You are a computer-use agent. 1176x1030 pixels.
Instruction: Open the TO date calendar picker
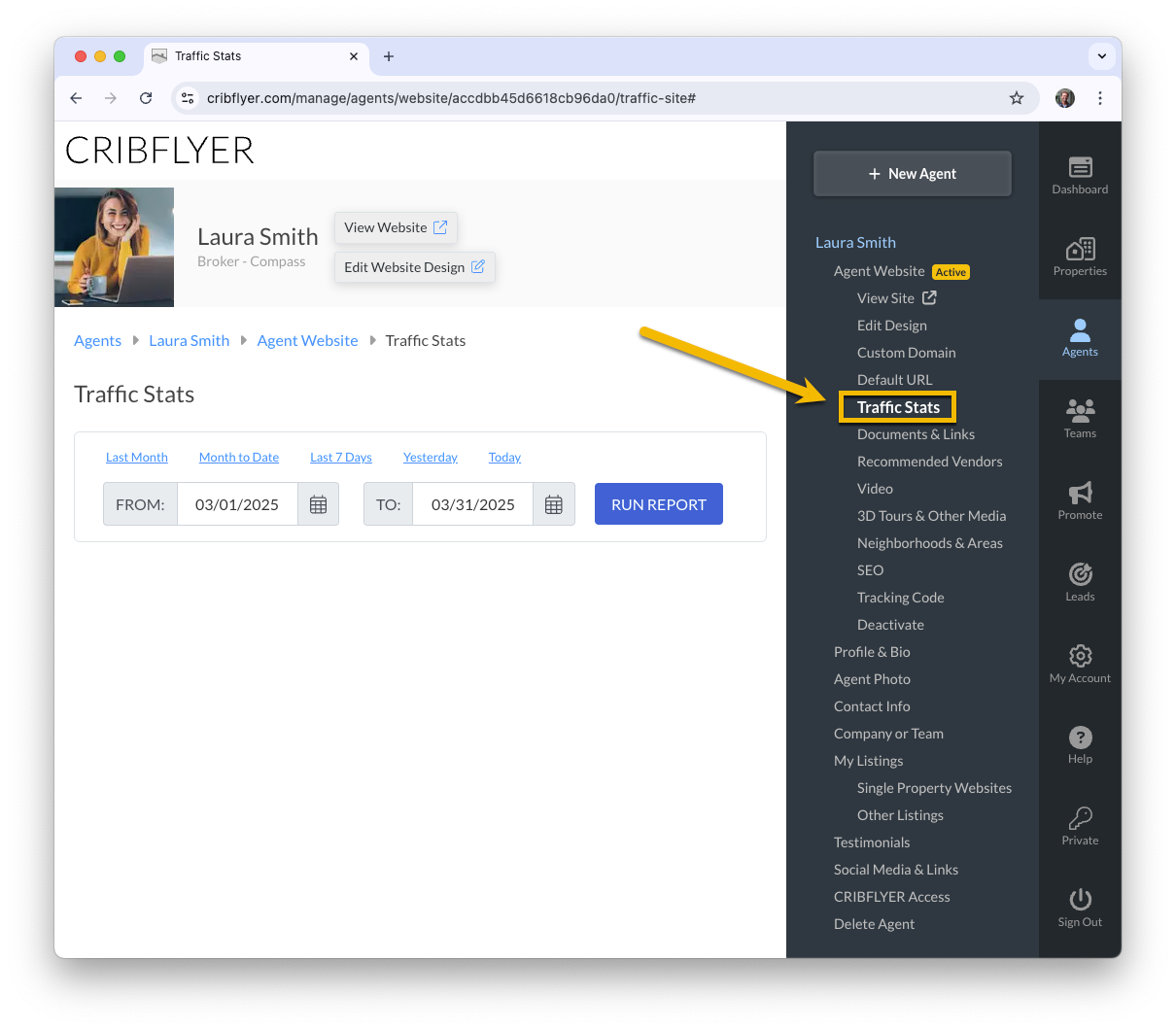(554, 504)
